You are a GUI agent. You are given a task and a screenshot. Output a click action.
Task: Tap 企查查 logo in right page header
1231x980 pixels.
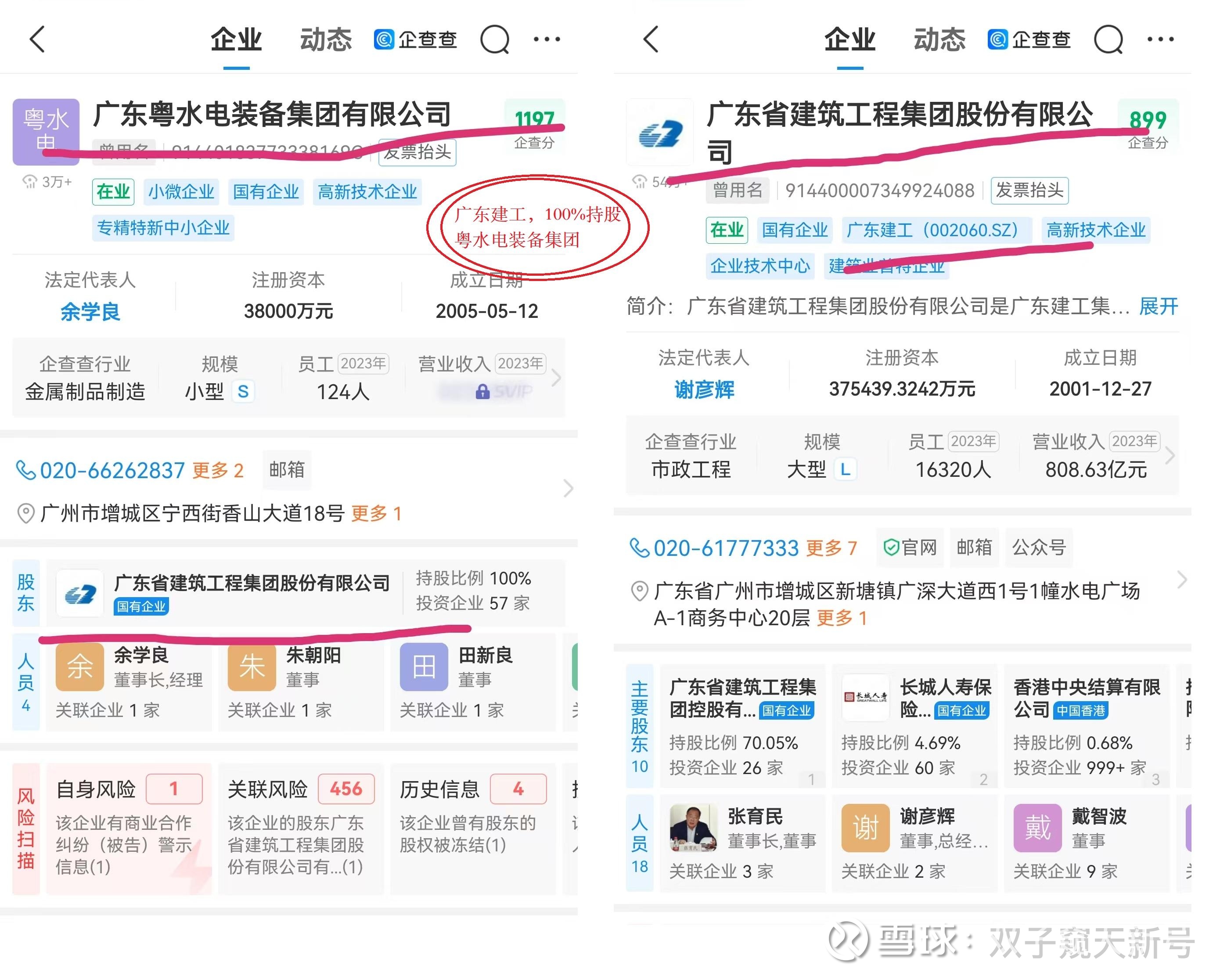click(1029, 40)
